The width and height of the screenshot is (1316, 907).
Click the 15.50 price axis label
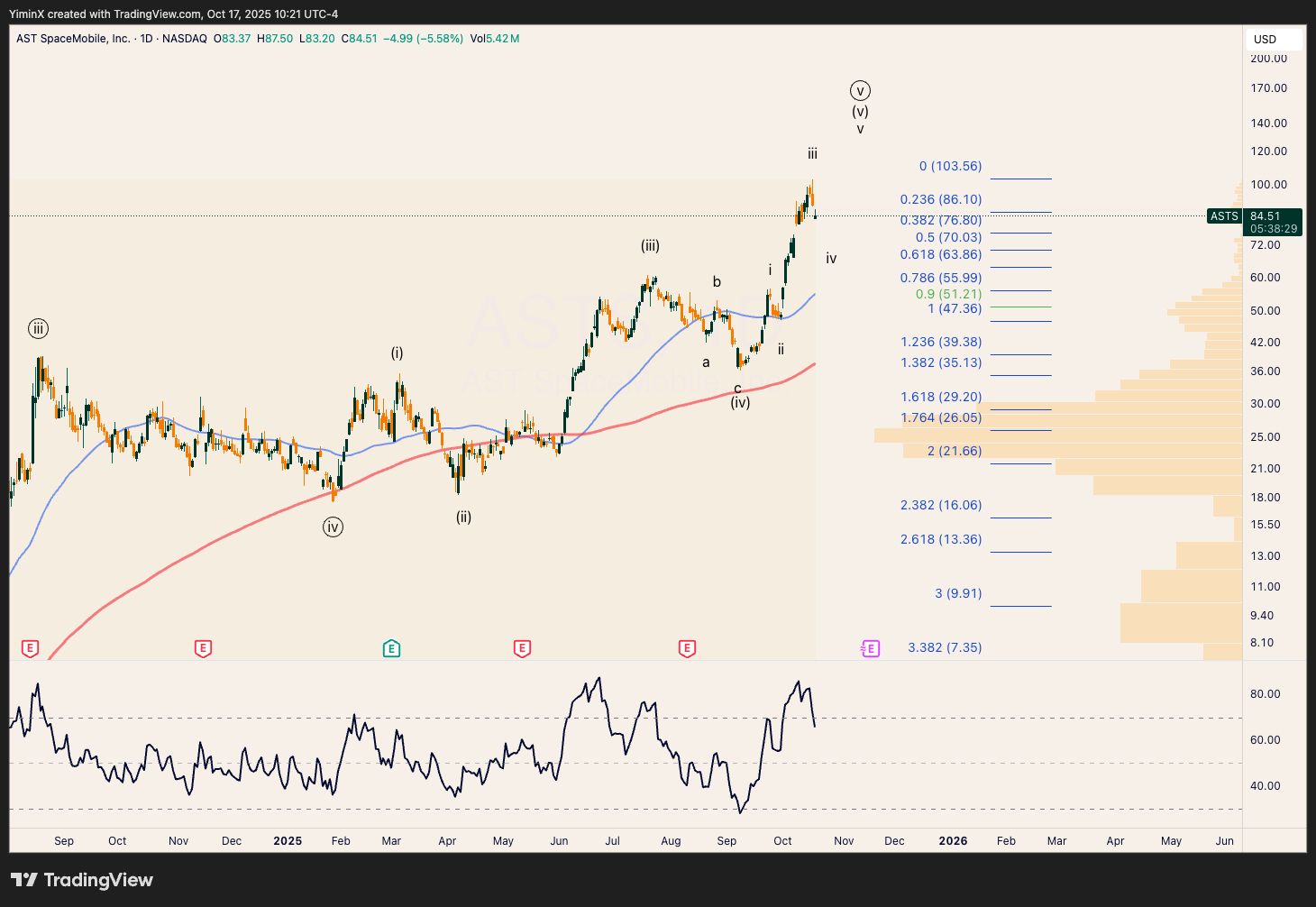pos(1266,525)
